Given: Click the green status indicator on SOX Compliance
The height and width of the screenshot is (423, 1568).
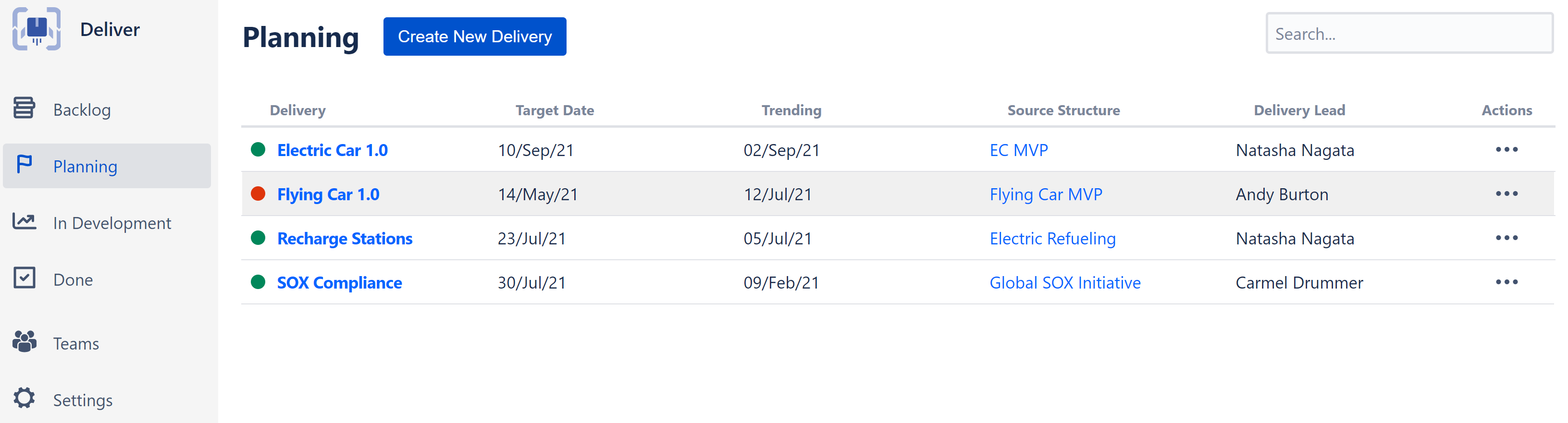Looking at the screenshot, I should pos(258,282).
